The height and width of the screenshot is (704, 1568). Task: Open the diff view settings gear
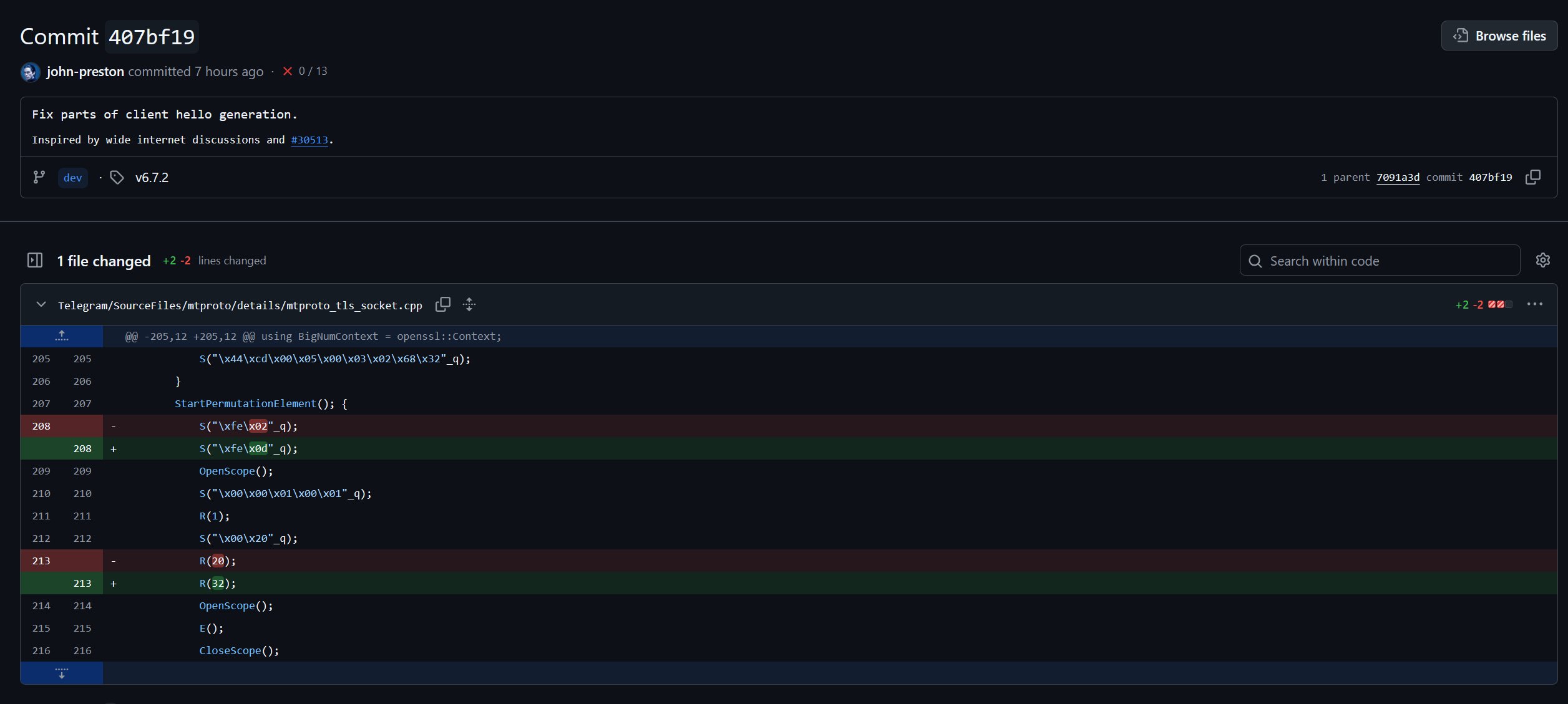[x=1542, y=261]
